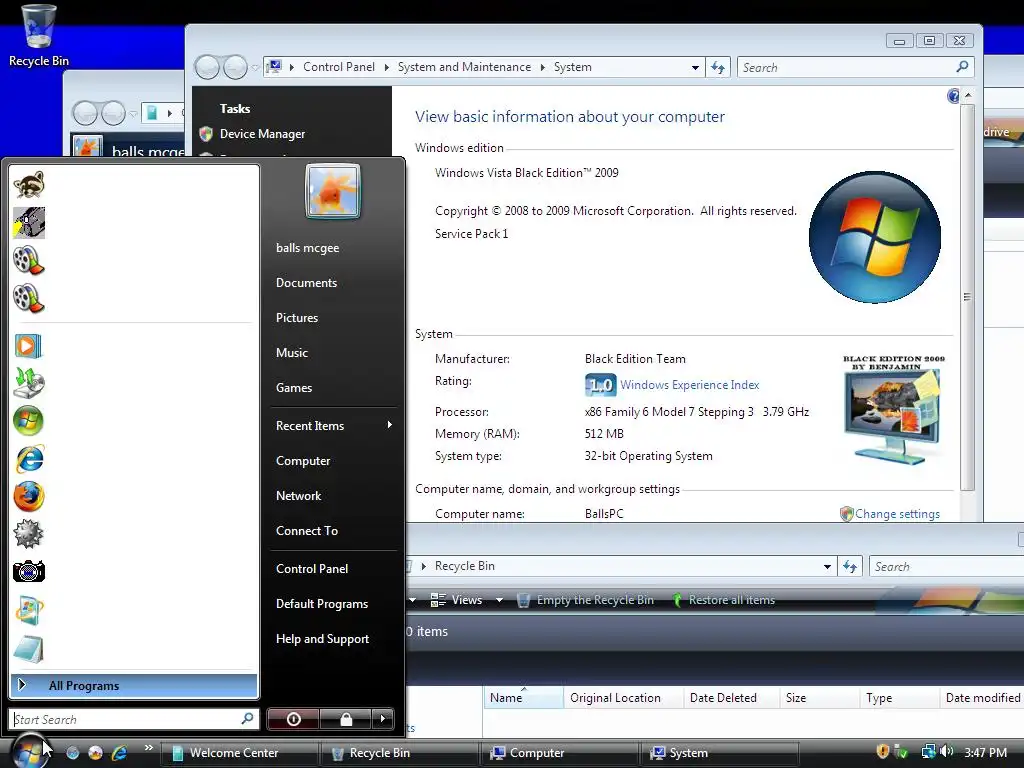Click the green Windows orb icon in Start menu
Screen dimensions: 1024x768
(29, 421)
